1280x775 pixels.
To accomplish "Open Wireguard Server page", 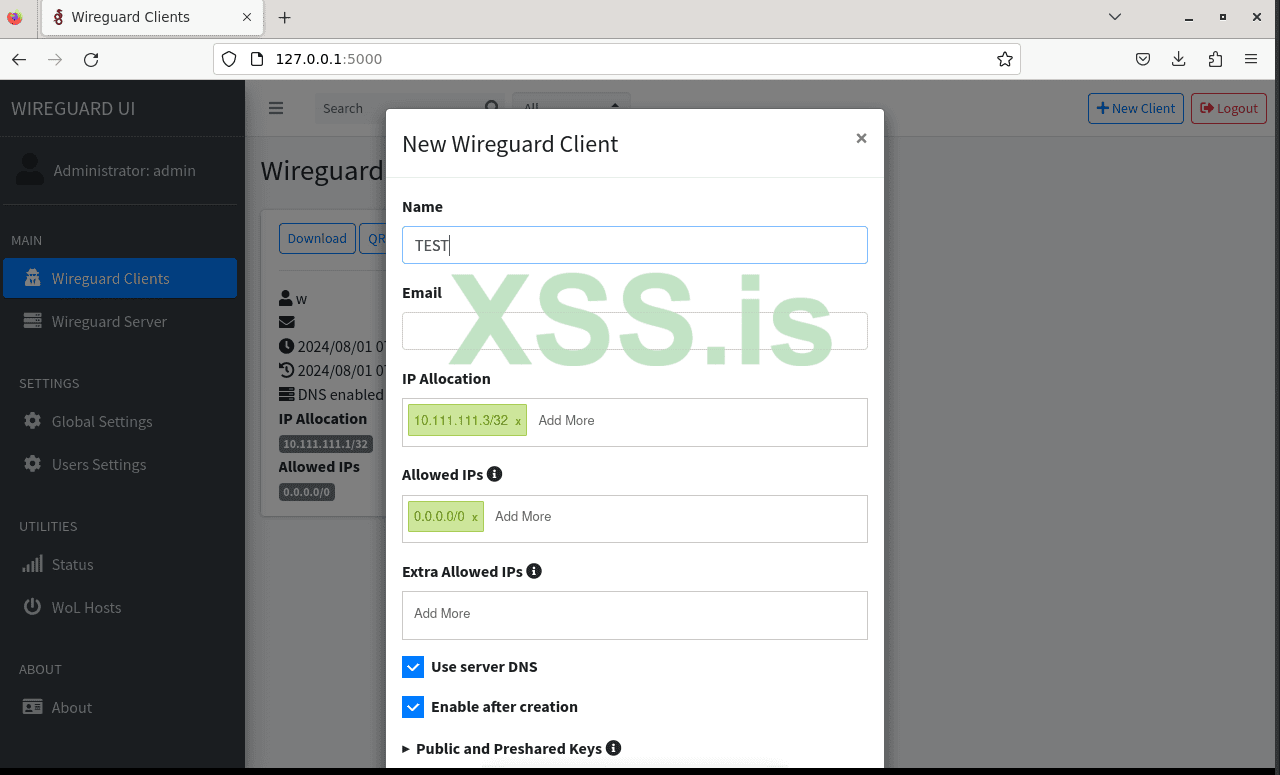I will (120, 321).
